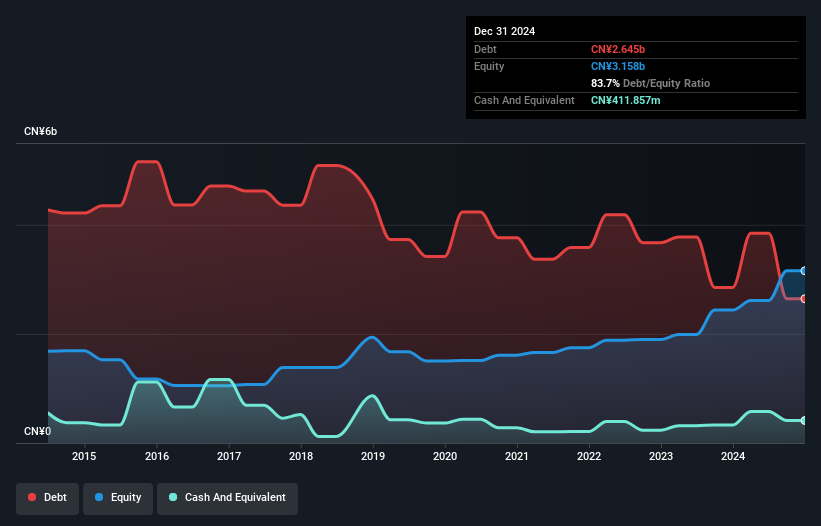Select the 2018 x-axis label
Image resolution: width=821 pixels, height=526 pixels.
(x=301, y=456)
